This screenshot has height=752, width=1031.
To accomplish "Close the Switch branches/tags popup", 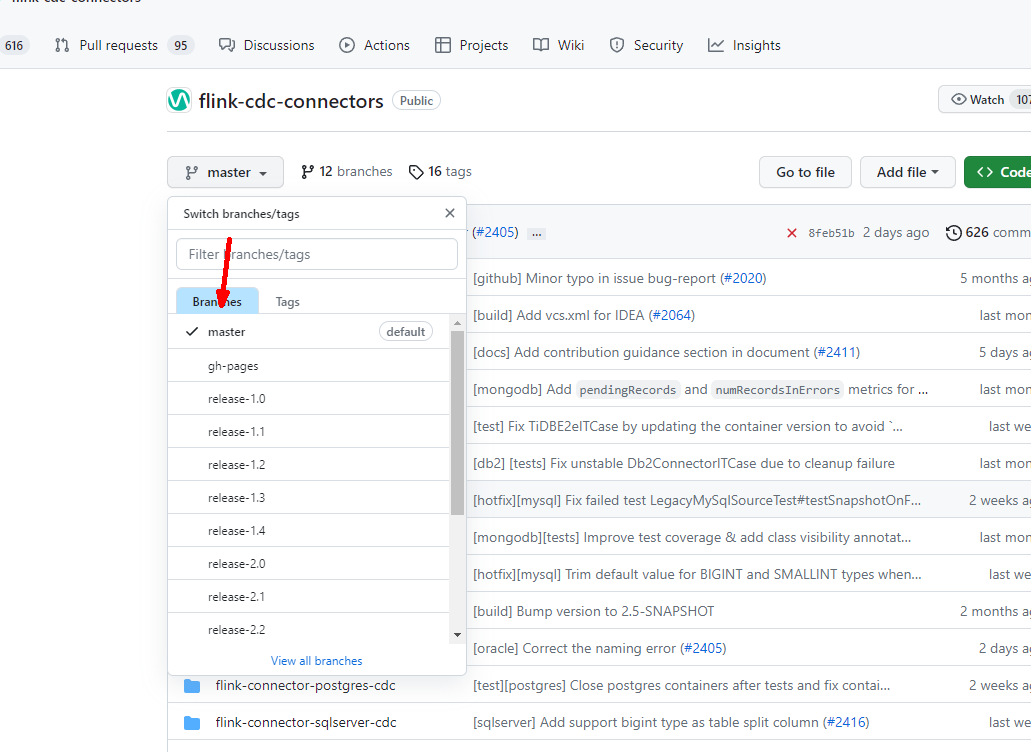I will click(x=450, y=213).
